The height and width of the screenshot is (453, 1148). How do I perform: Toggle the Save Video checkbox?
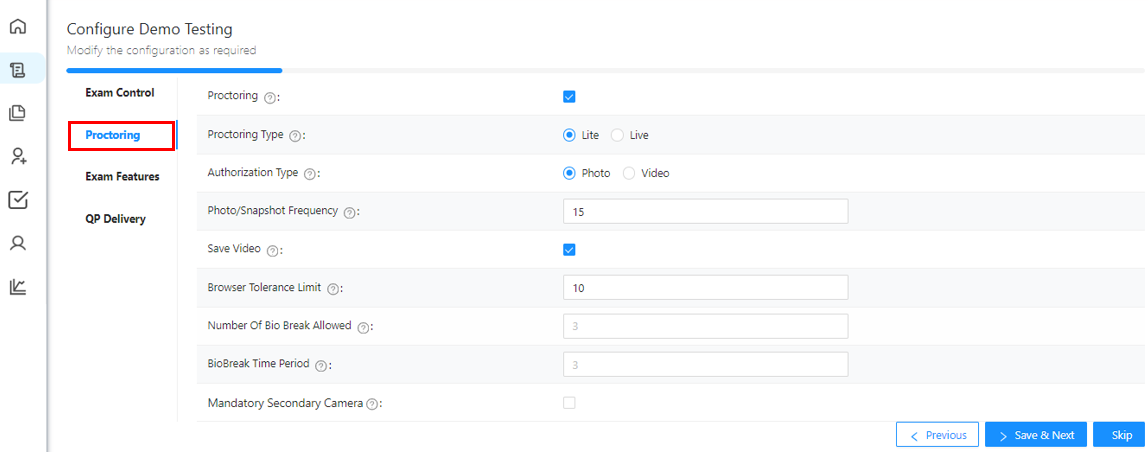pos(569,250)
